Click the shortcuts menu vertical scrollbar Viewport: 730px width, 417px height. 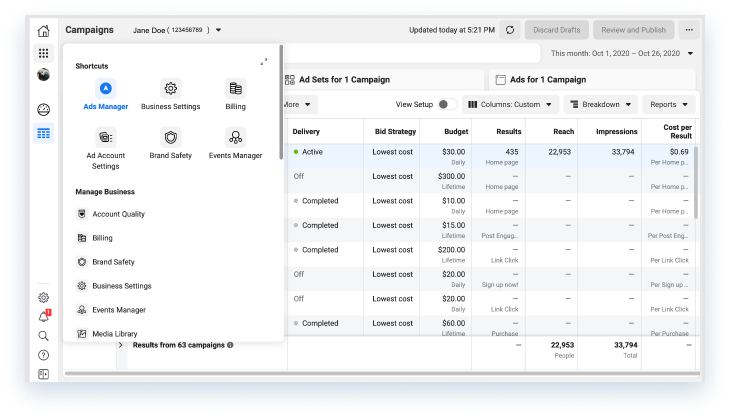click(281, 102)
